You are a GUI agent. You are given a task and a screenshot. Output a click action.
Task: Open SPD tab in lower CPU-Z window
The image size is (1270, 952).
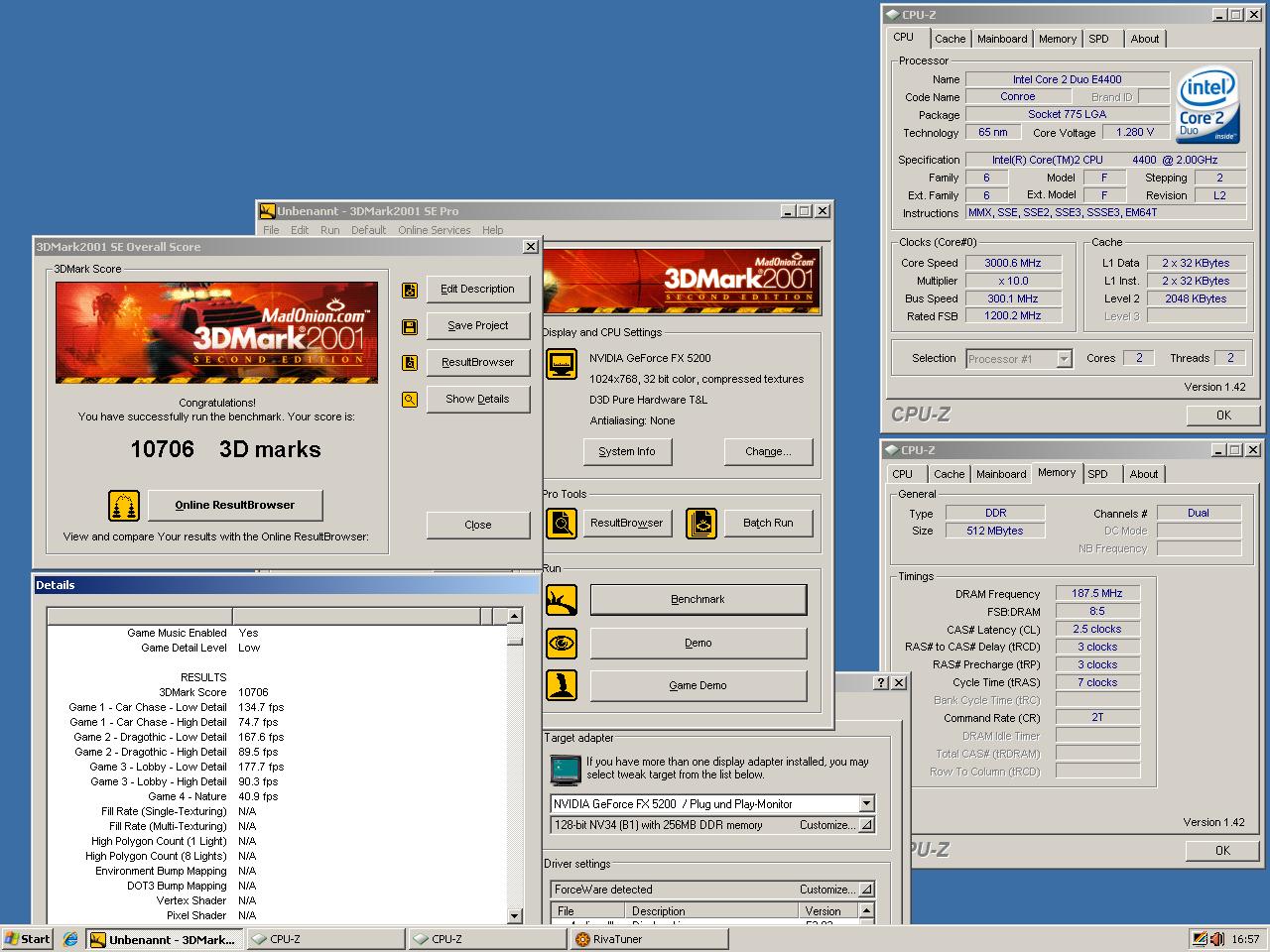(1097, 474)
